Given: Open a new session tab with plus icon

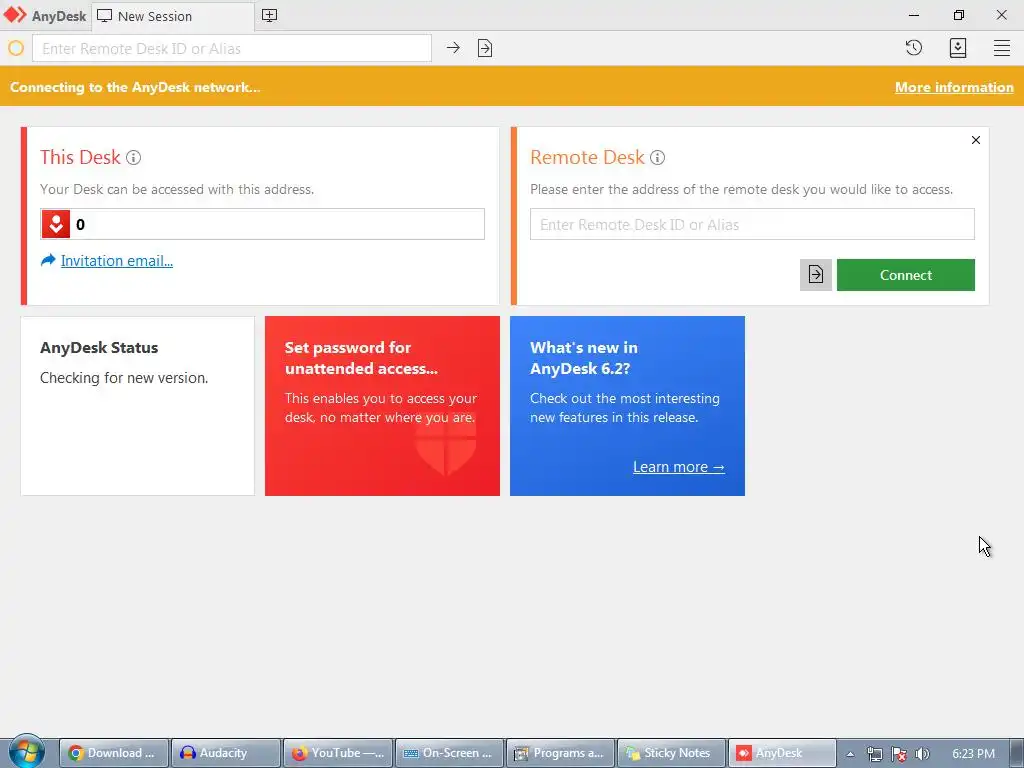Looking at the screenshot, I should pos(269,15).
